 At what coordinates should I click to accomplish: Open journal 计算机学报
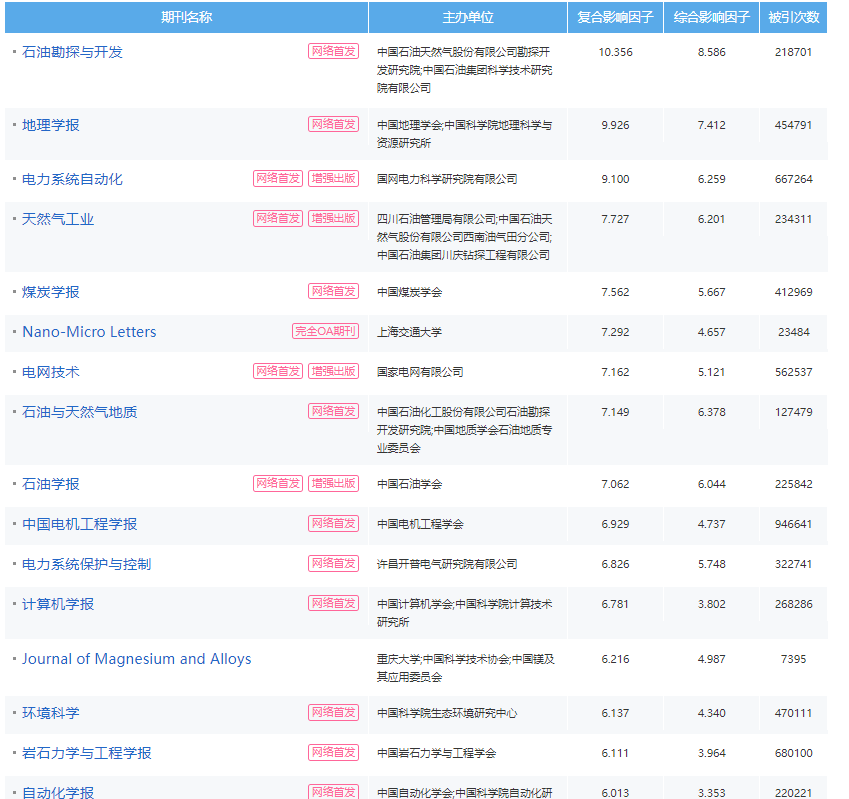(x=57, y=604)
